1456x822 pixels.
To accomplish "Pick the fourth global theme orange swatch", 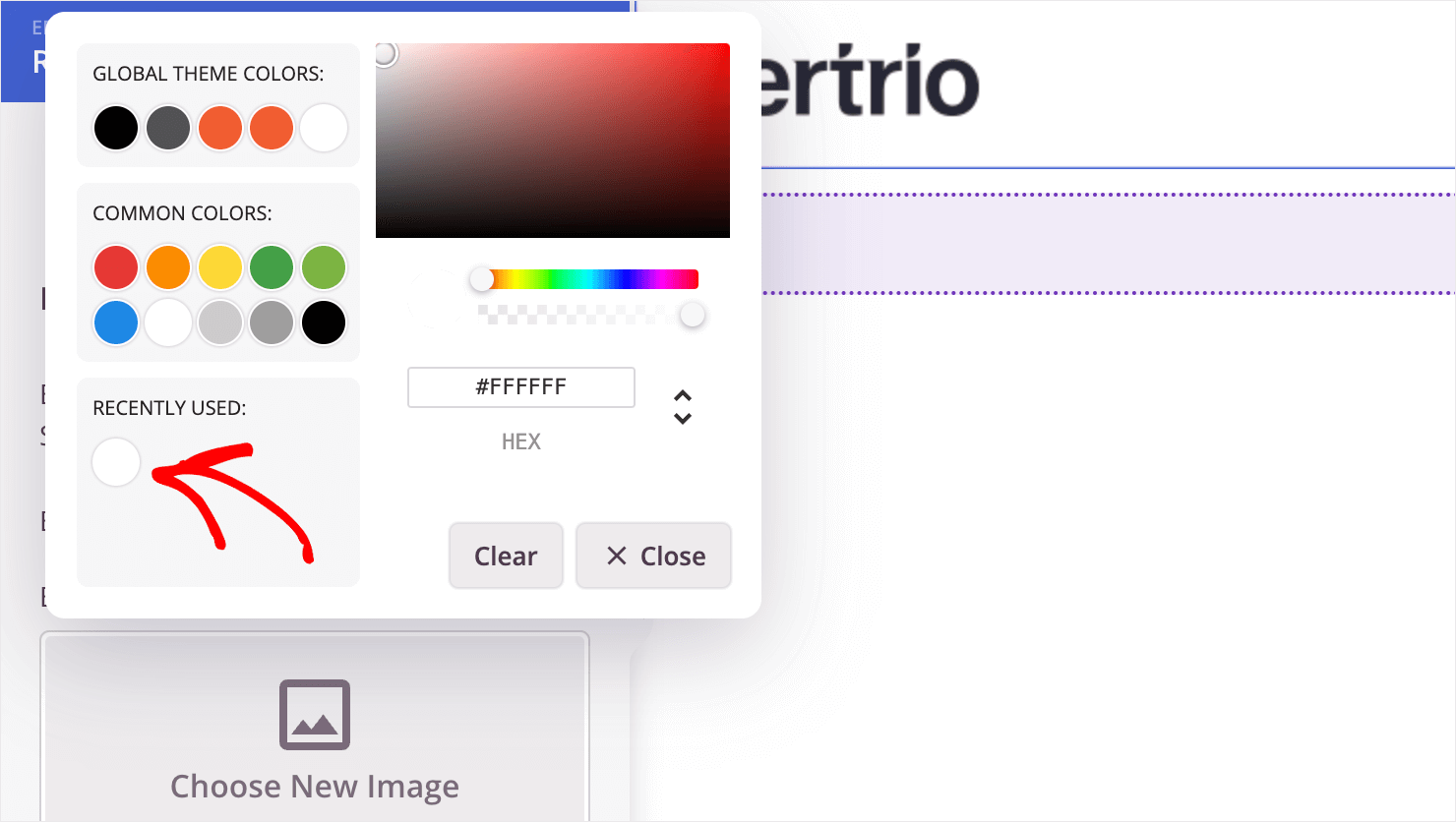I will [272, 128].
